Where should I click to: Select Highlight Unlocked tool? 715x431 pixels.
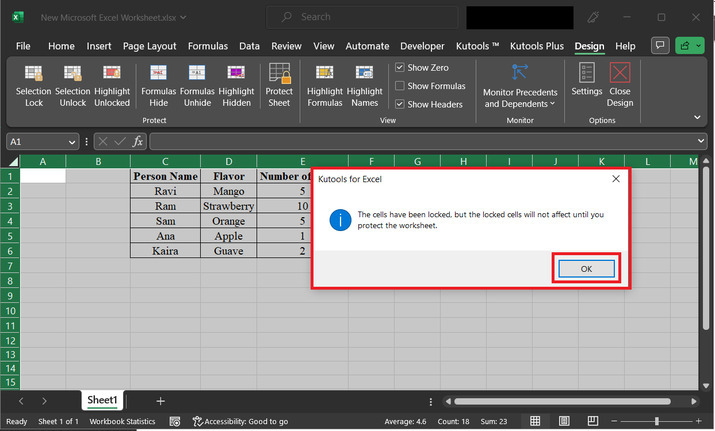point(112,75)
